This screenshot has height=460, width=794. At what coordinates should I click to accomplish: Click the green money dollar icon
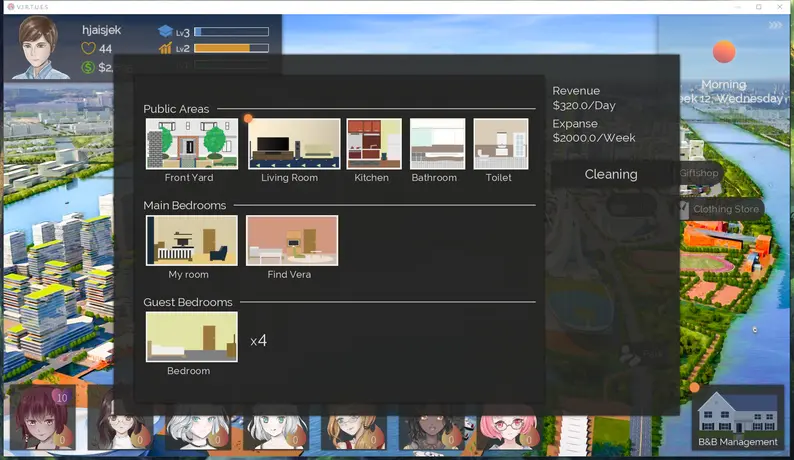89,67
